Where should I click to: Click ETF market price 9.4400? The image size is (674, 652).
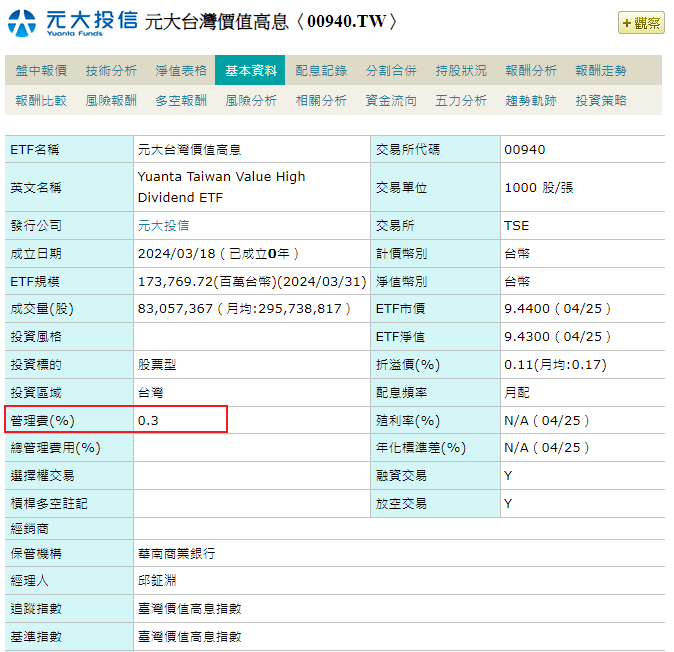pos(527,309)
